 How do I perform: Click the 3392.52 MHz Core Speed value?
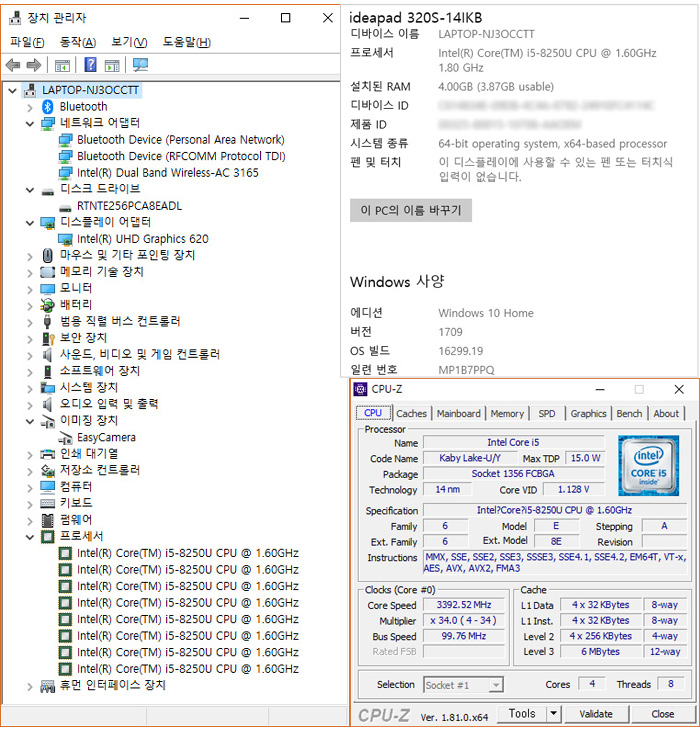coord(464,605)
